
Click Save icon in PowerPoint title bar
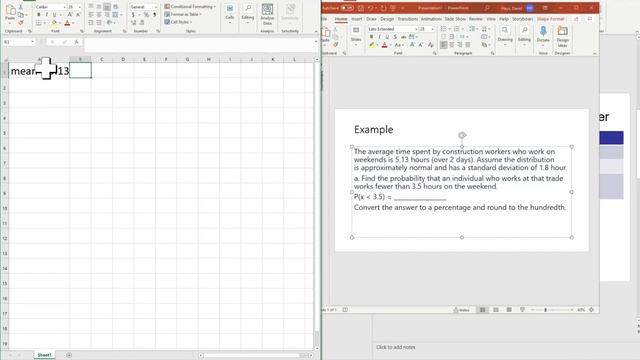point(361,8)
